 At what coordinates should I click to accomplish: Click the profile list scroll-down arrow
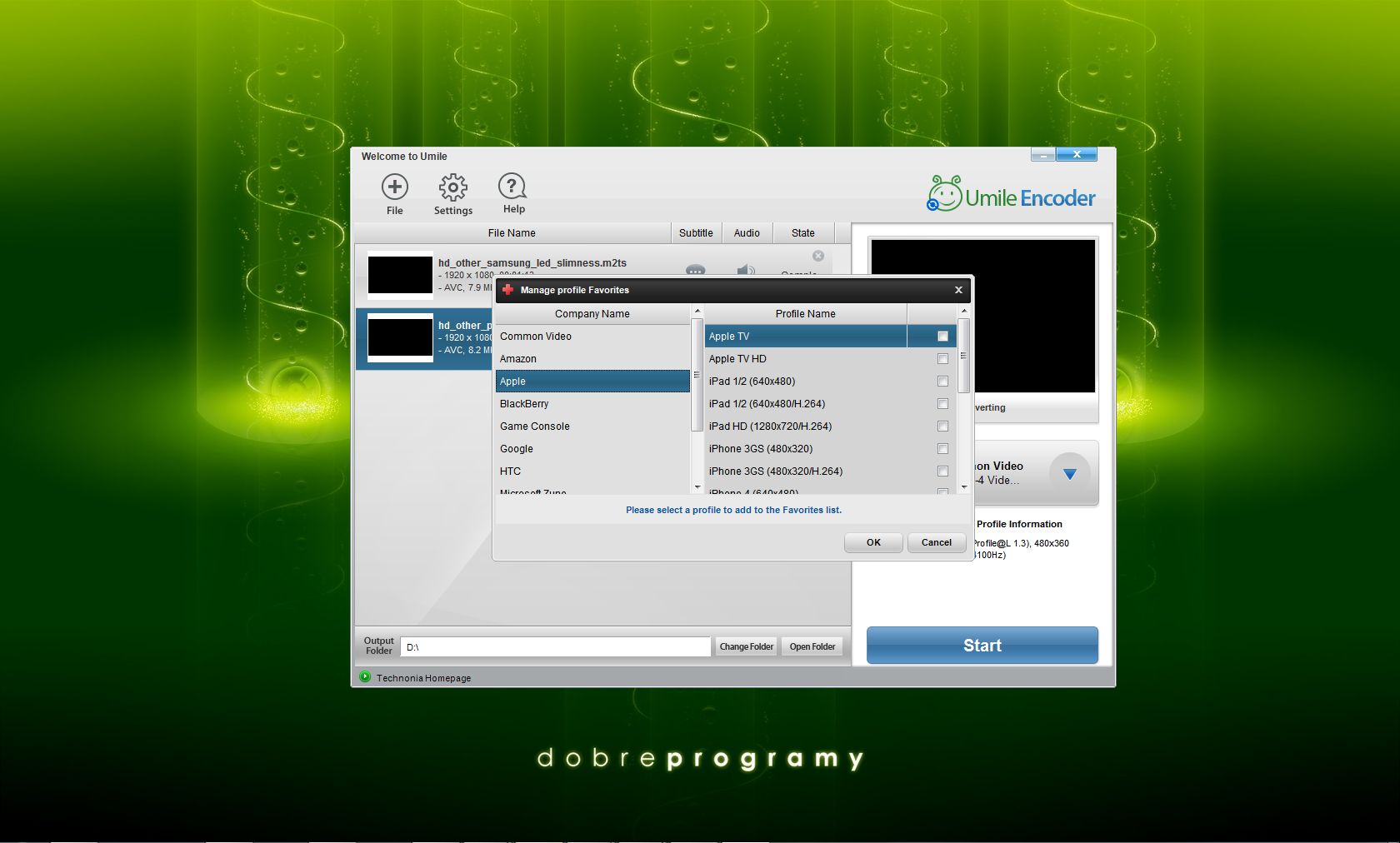963,487
